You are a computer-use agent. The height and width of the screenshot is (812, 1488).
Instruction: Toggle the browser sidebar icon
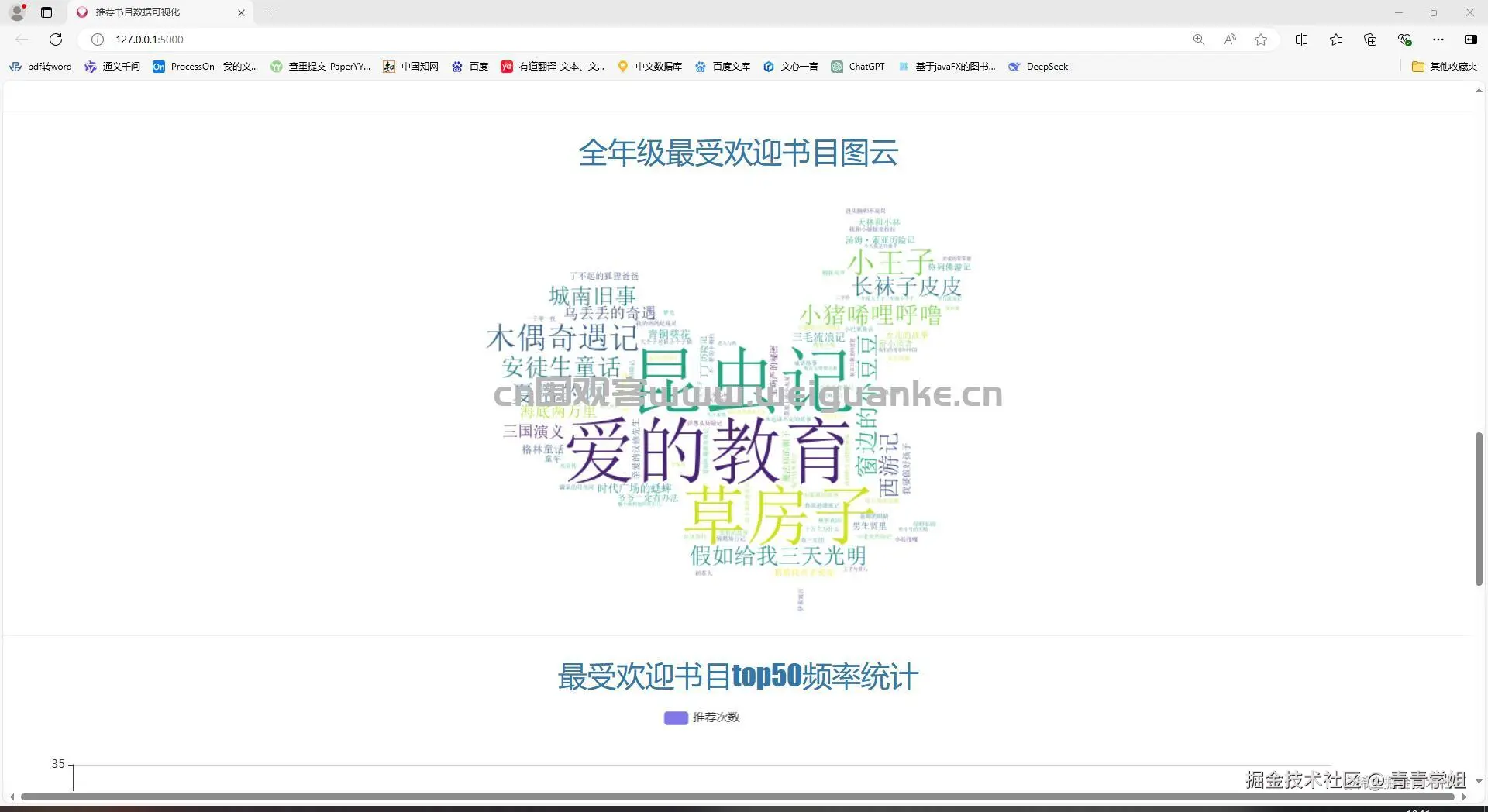coord(1470,40)
